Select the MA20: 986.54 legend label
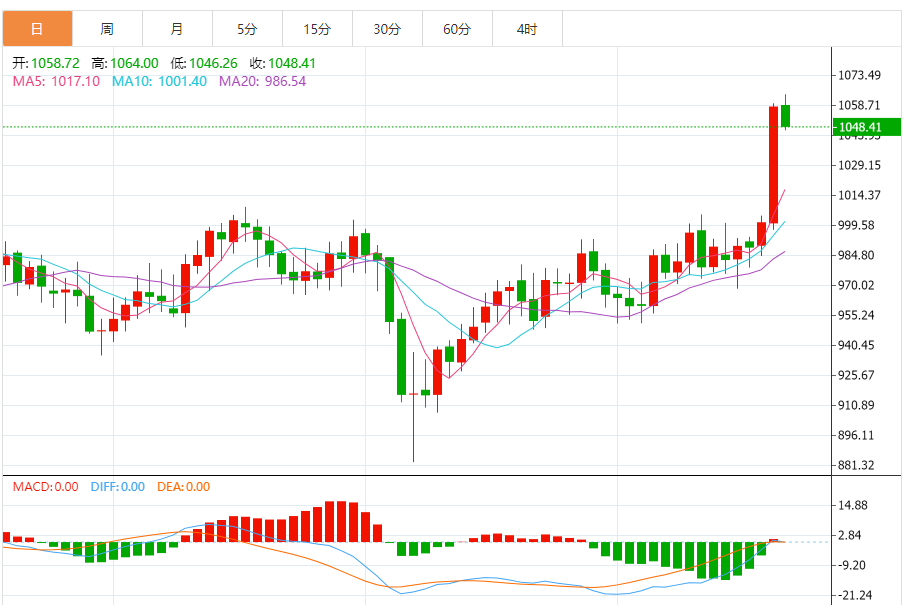 pyautogui.click(x=262, y=81)
